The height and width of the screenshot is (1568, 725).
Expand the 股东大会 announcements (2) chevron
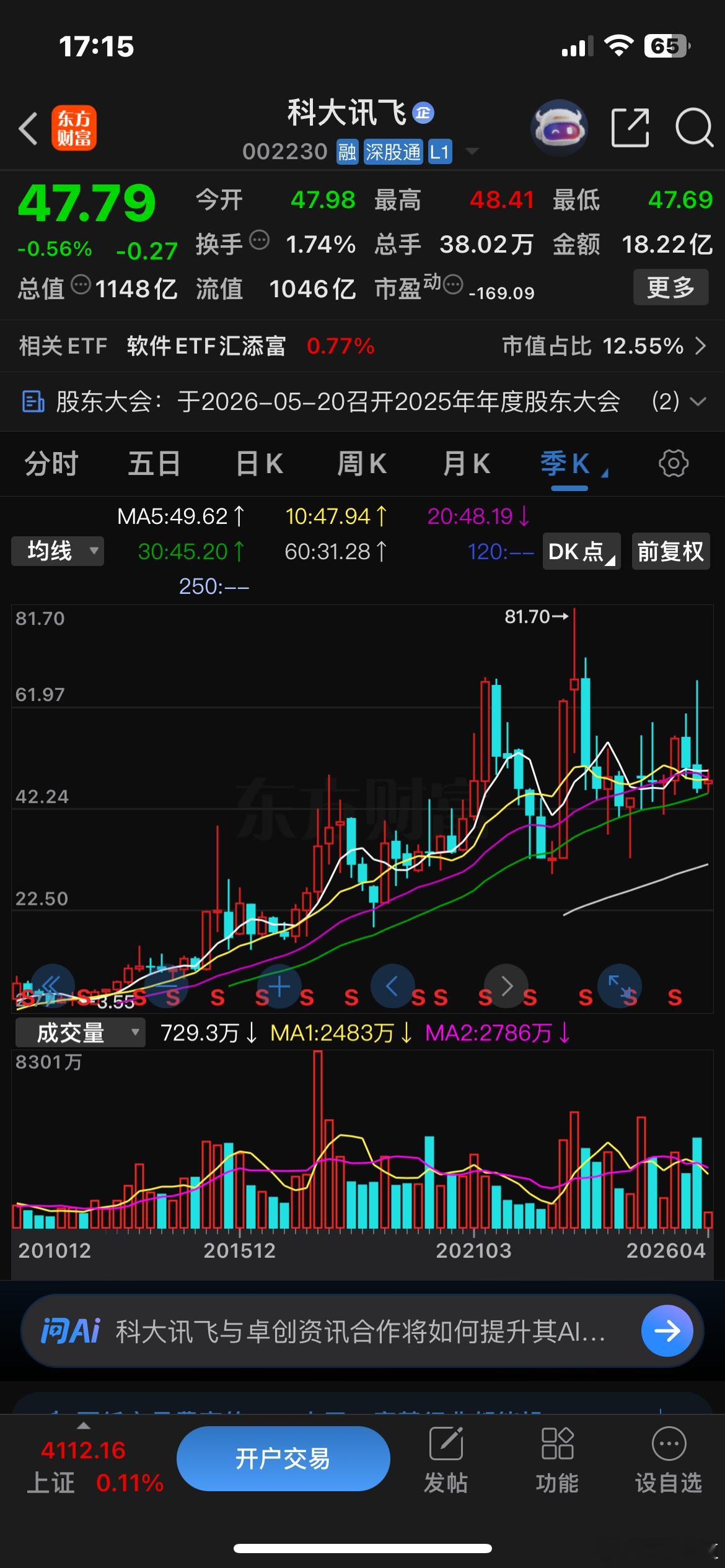[x=698, y=401]
